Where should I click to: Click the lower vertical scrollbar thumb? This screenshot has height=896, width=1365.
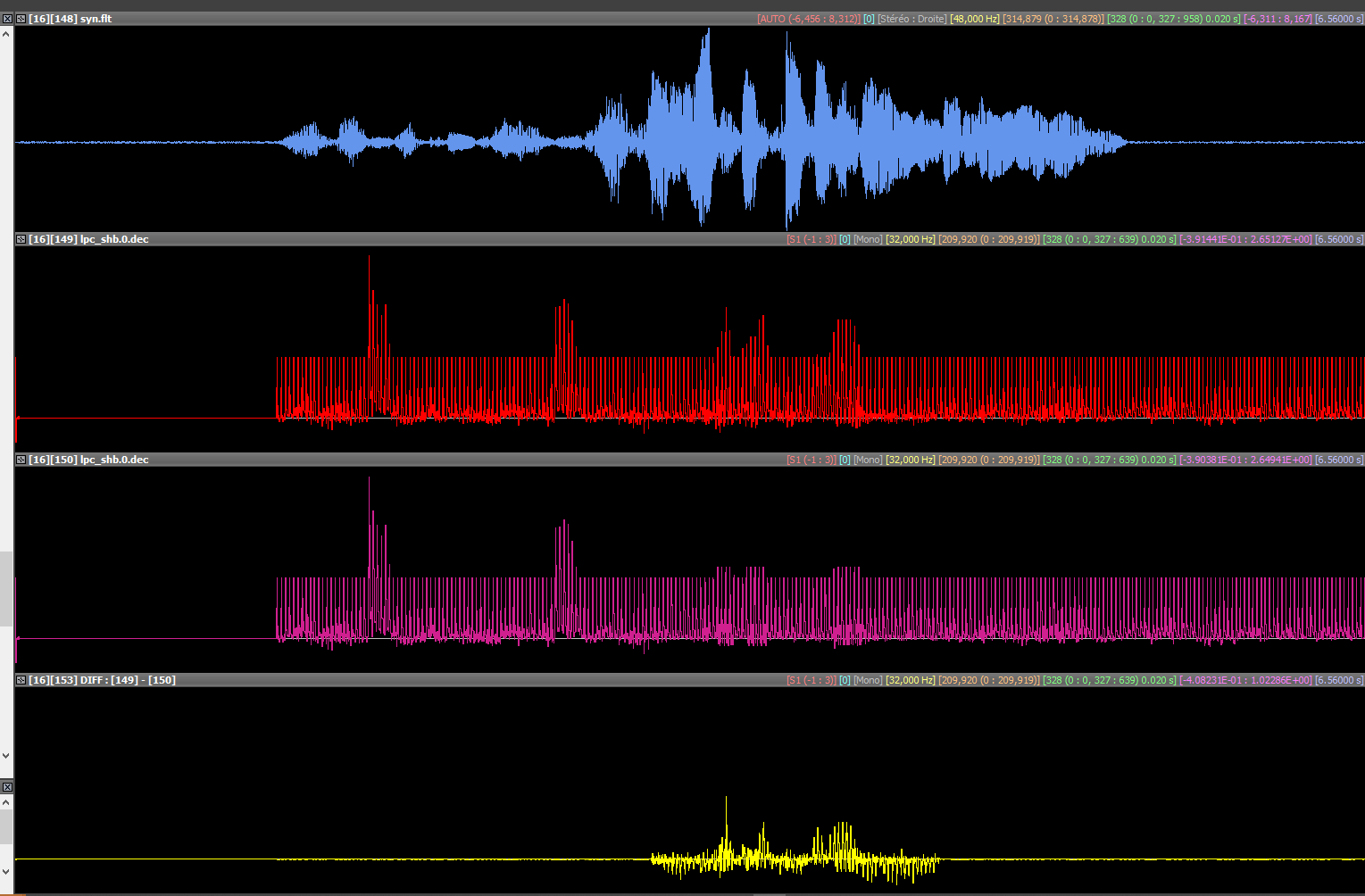click(6, 827)
